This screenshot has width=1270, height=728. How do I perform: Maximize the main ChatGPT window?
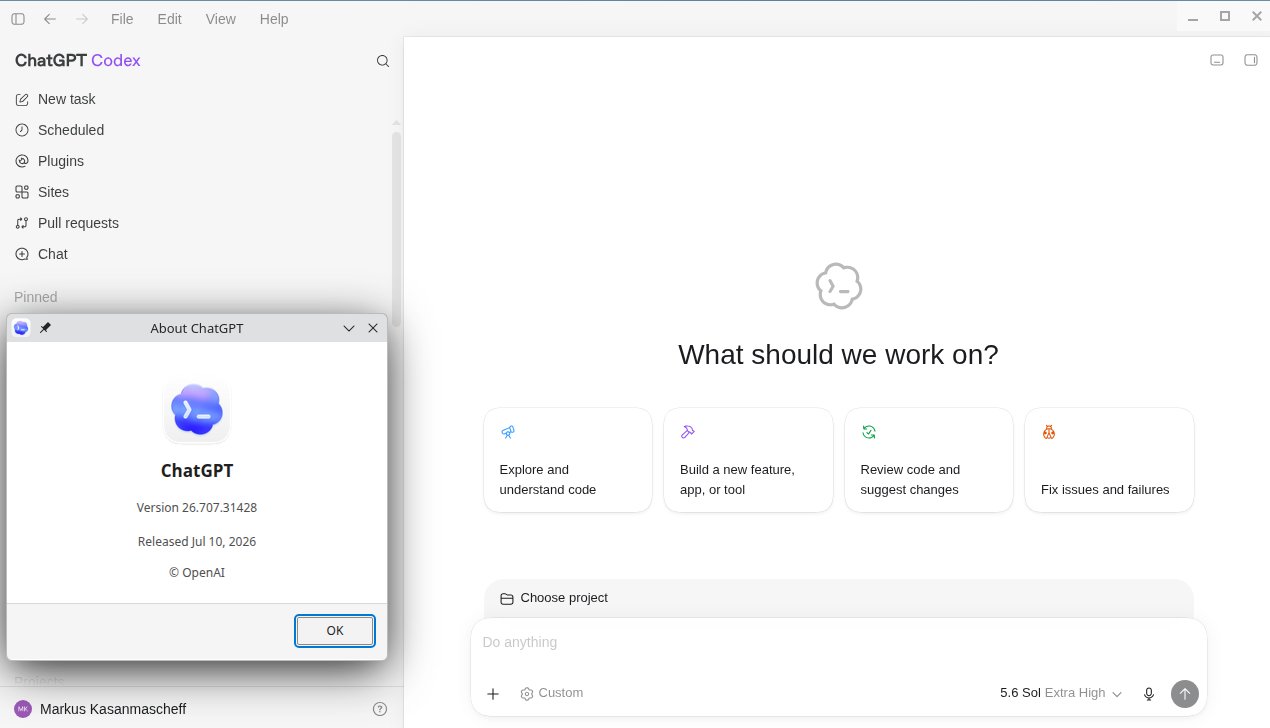pos(1225,16)
